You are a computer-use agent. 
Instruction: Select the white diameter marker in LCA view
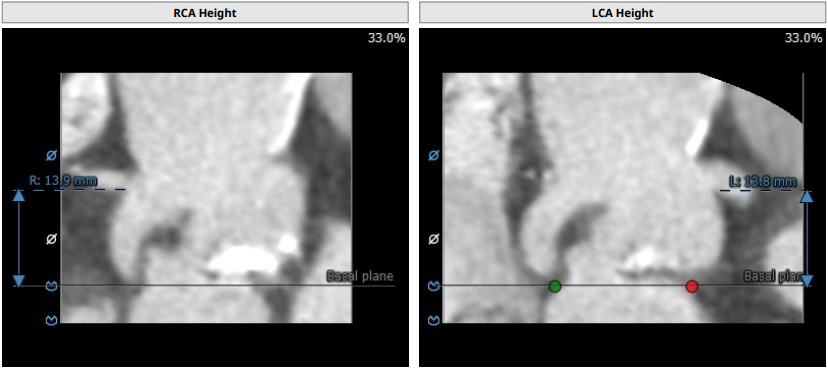point(434,239)
